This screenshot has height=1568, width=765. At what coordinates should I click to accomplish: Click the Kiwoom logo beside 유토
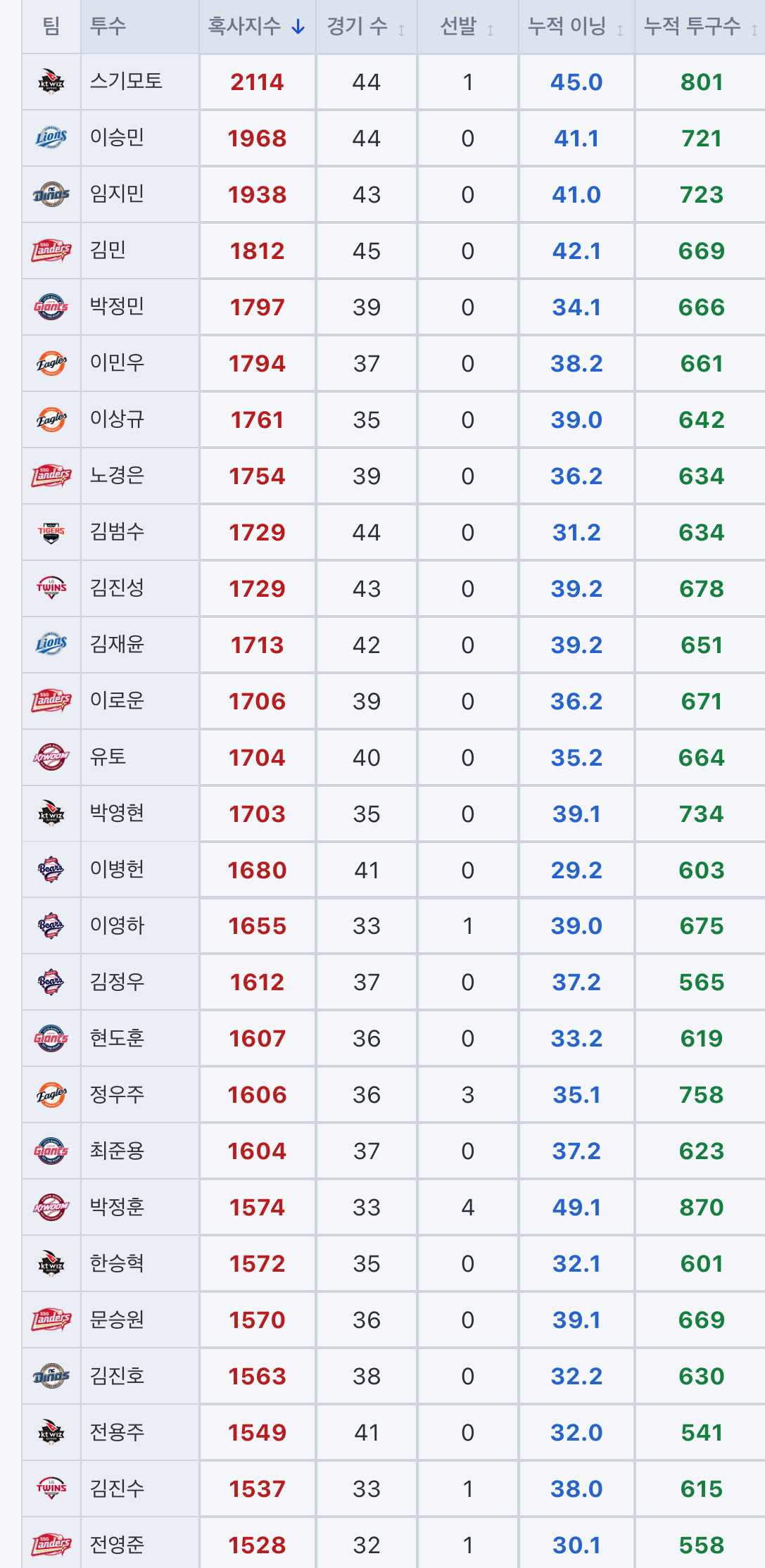pyautogui.click(x=51, y=757)
